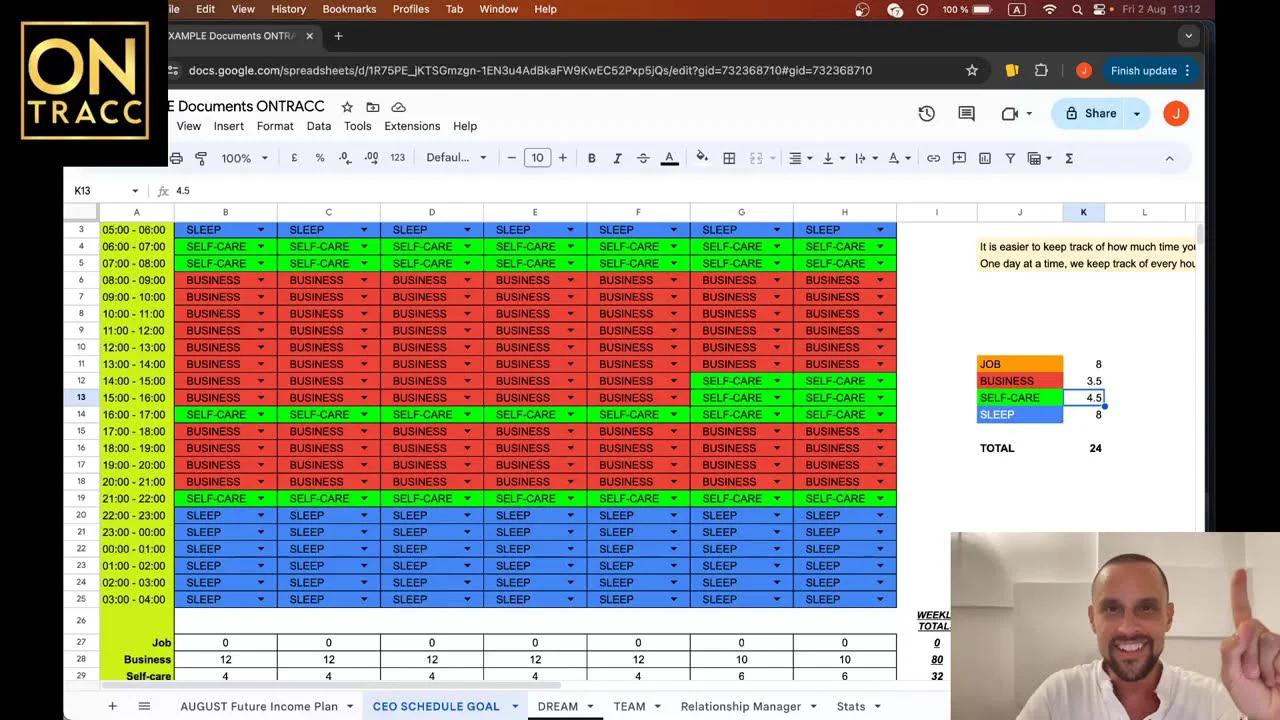The width and height of the screenshot is (1280, 720).
Task: Switch to the CEO SCHEDULE GOAL tab
Action: pos(437,706)
